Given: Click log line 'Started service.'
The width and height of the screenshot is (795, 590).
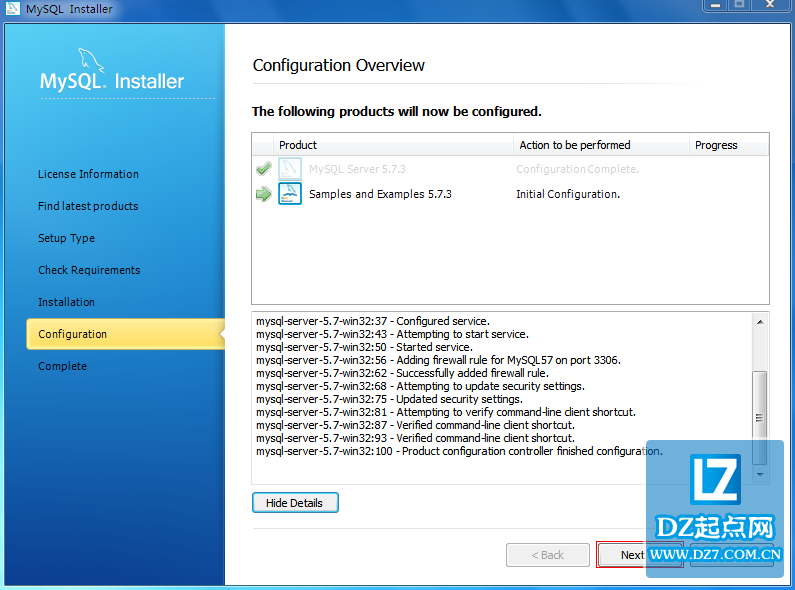Looking at the screenshot, I should click(x=364, y=347).
